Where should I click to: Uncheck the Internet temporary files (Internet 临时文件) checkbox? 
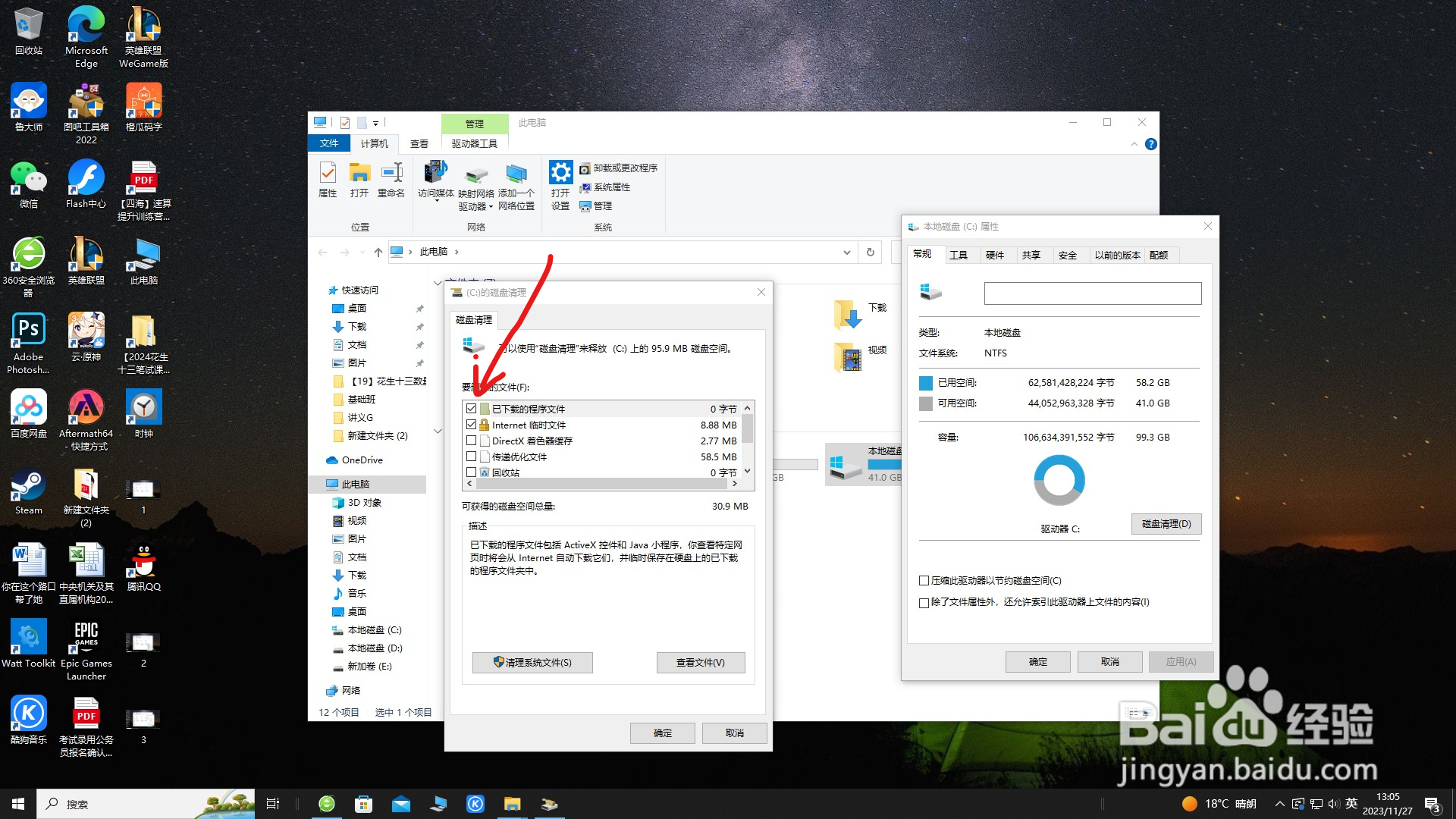[x=472, y=425]
